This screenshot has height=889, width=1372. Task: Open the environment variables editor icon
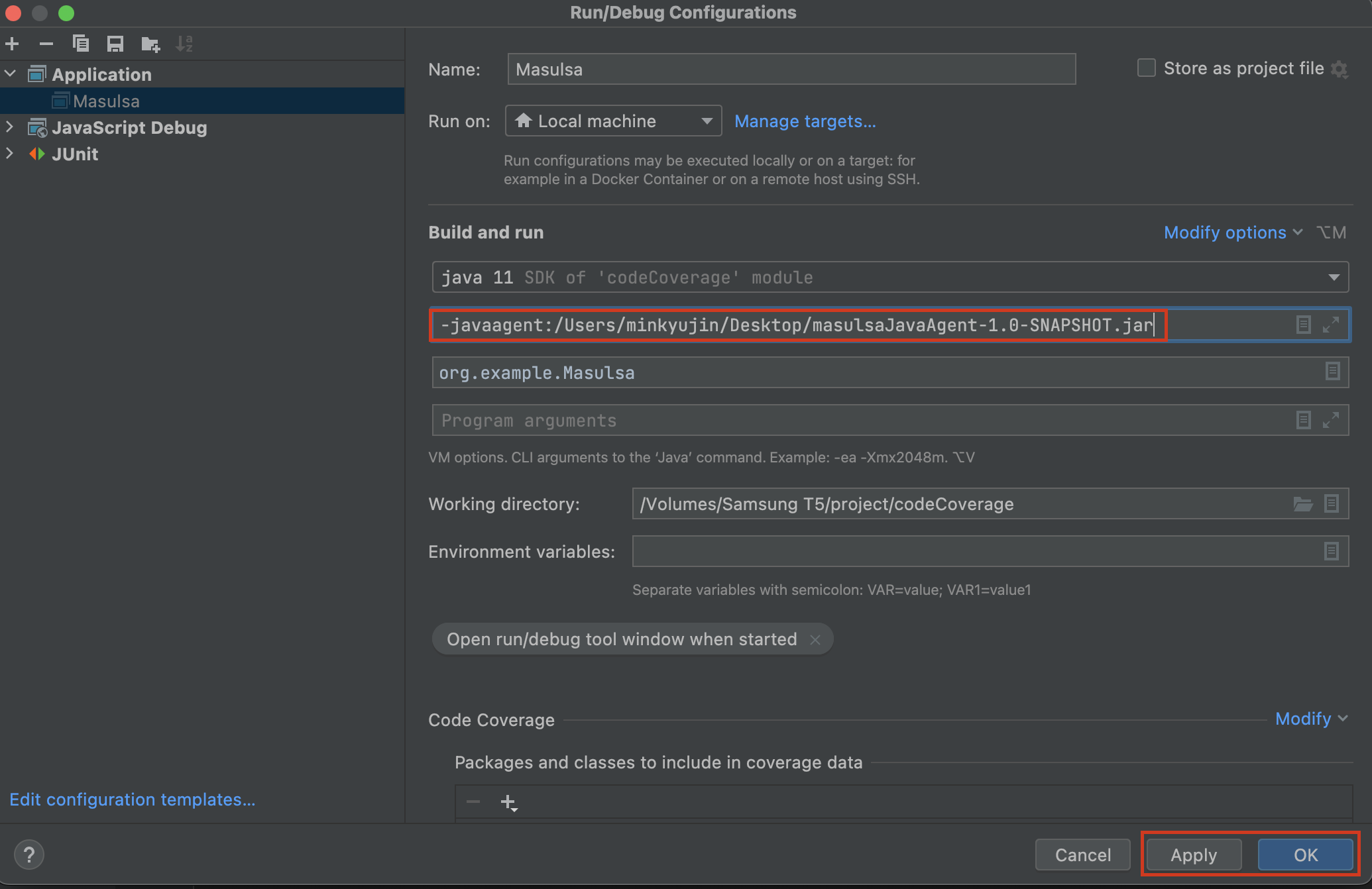point(1331,551)
